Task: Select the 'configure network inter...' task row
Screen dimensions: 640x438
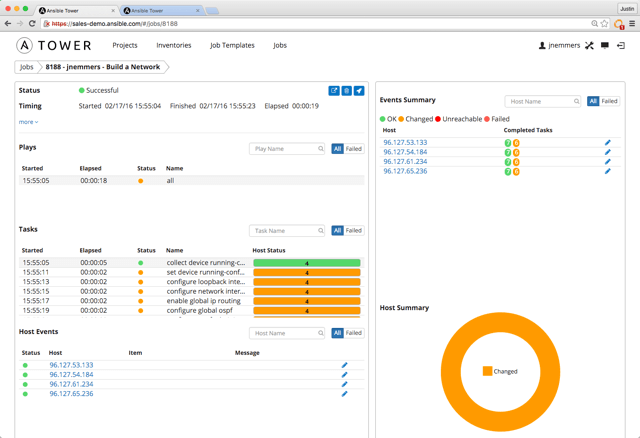Action: (191, 291)
